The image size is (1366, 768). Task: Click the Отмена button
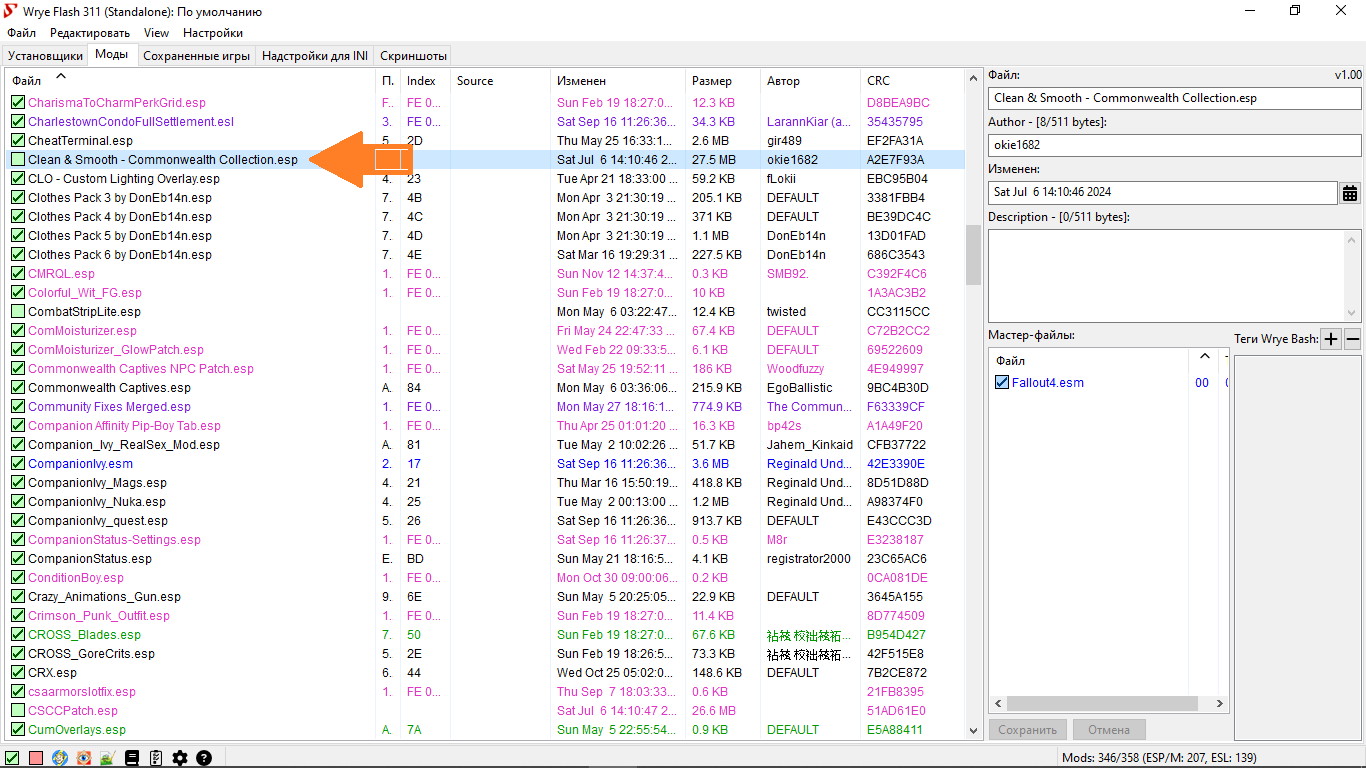tap(1108, 730)
